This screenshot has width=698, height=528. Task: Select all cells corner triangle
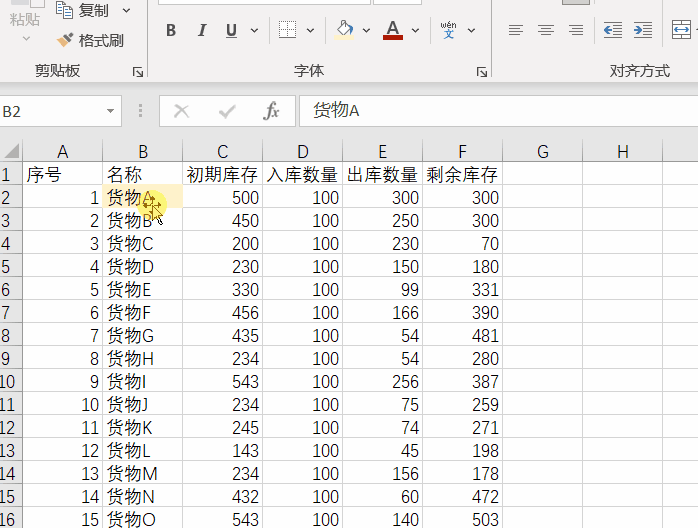coord(11,150)
